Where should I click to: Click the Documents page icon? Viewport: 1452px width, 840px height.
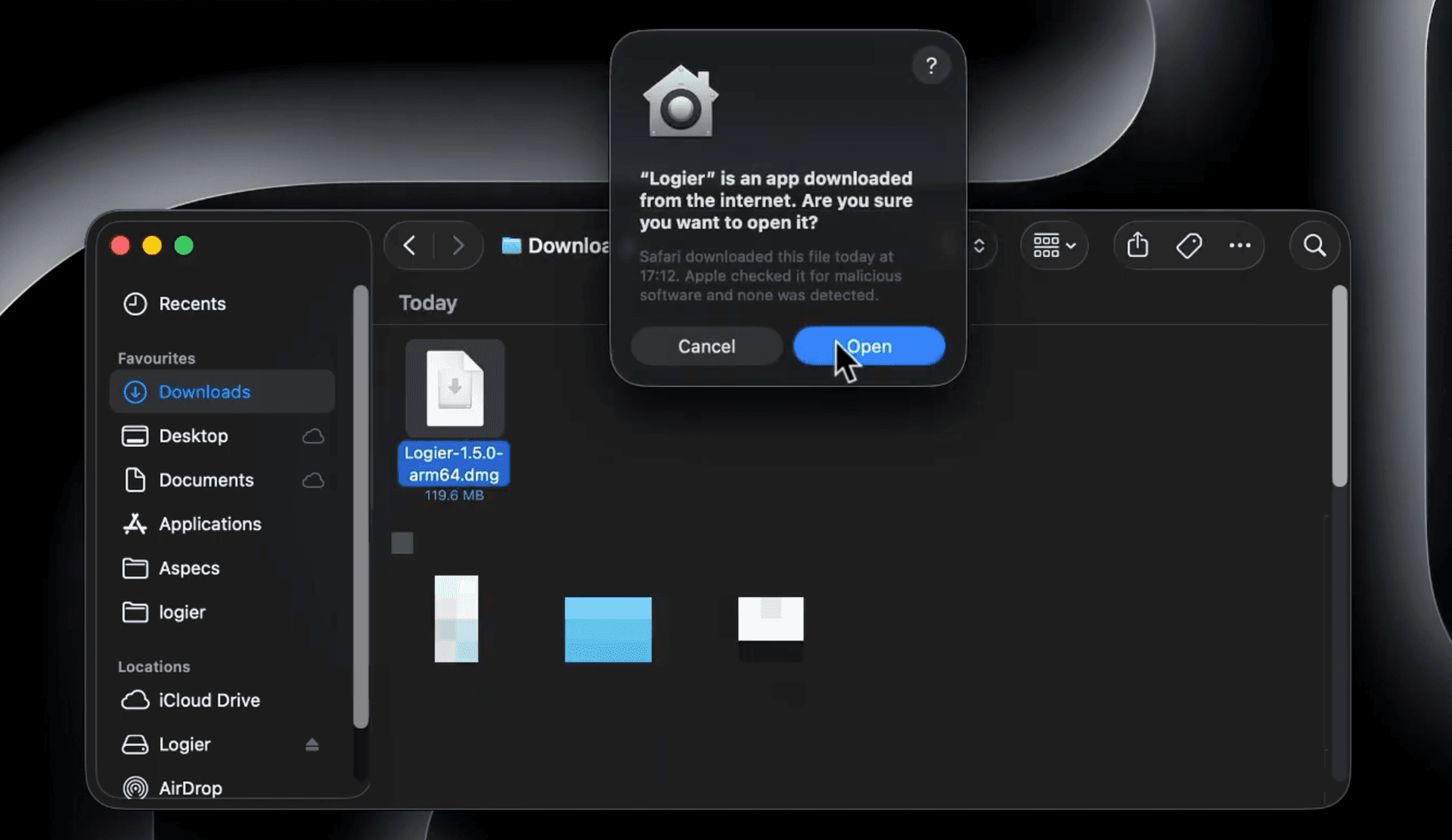point(135,480)
